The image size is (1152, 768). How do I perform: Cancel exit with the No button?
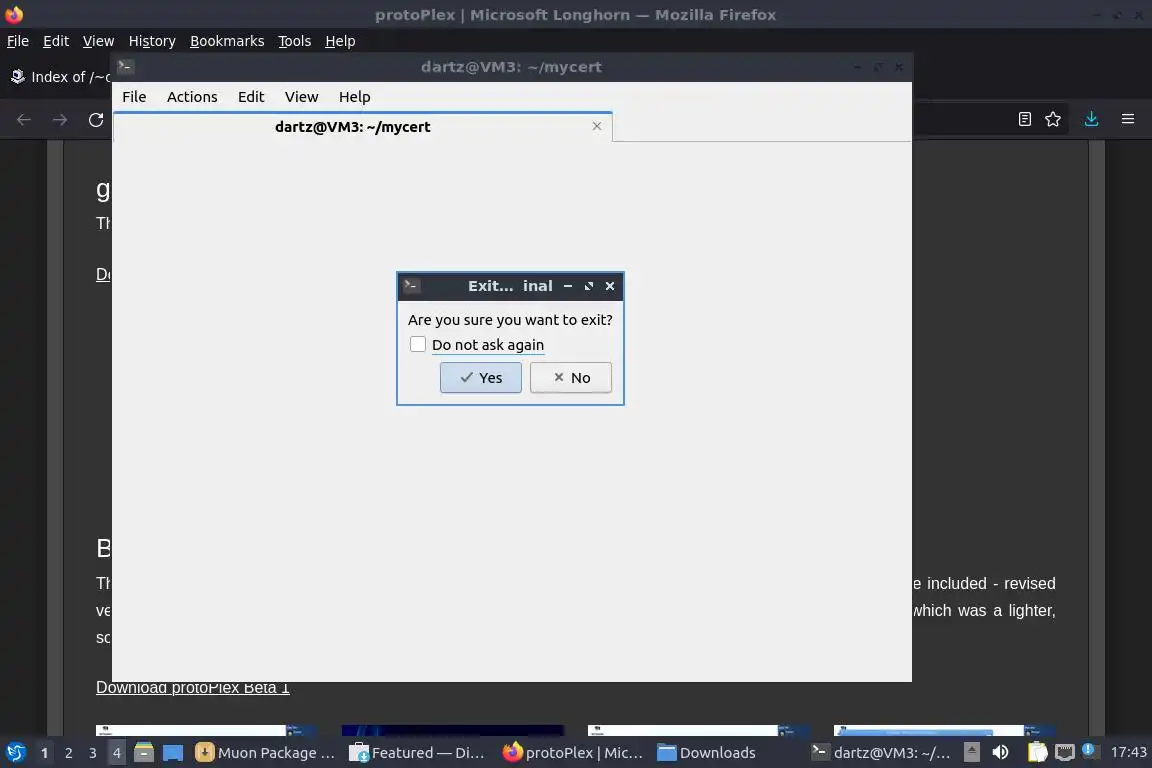[x=571, y=378]
